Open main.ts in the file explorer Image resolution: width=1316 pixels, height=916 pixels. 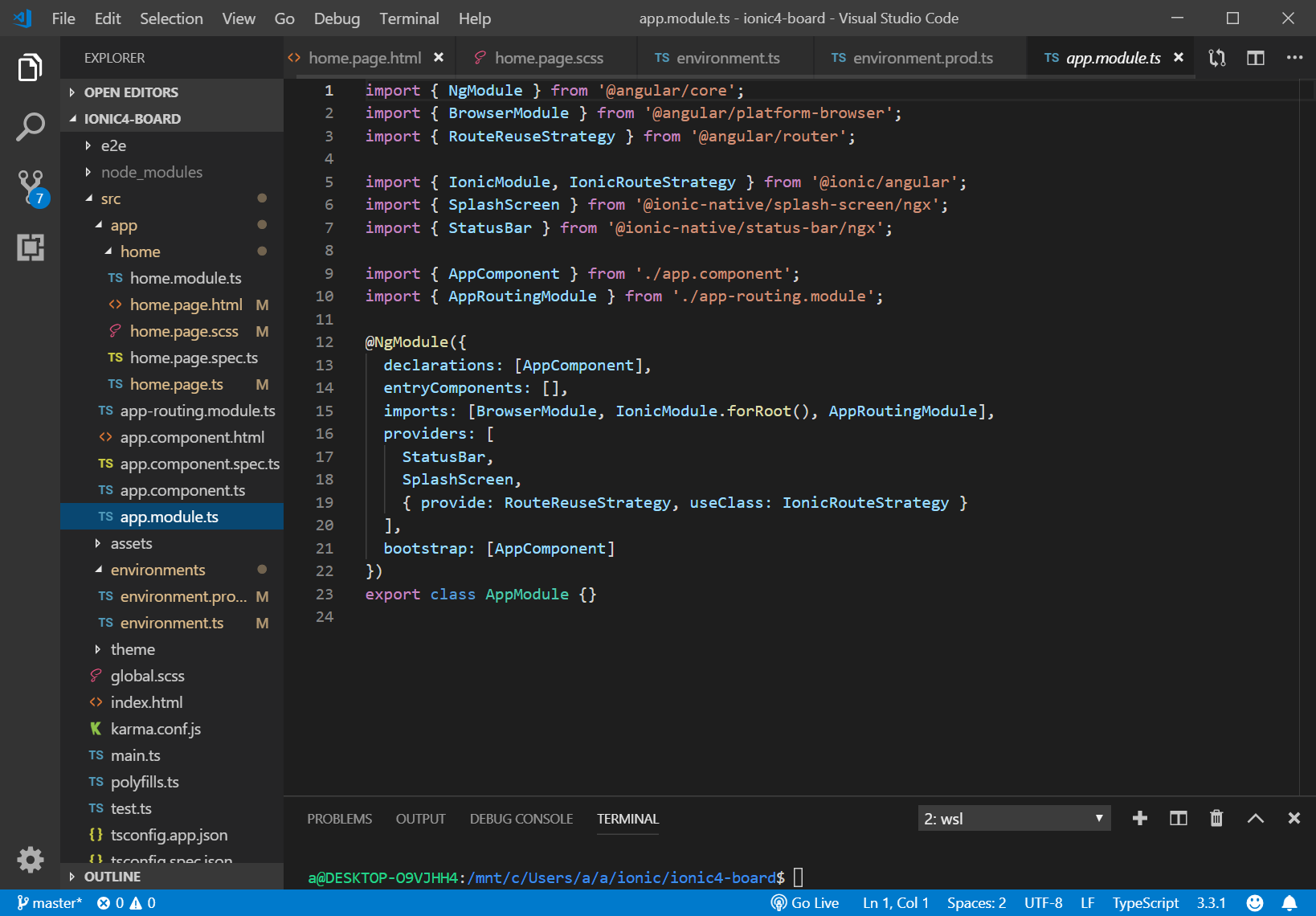[x=135, y=755]
